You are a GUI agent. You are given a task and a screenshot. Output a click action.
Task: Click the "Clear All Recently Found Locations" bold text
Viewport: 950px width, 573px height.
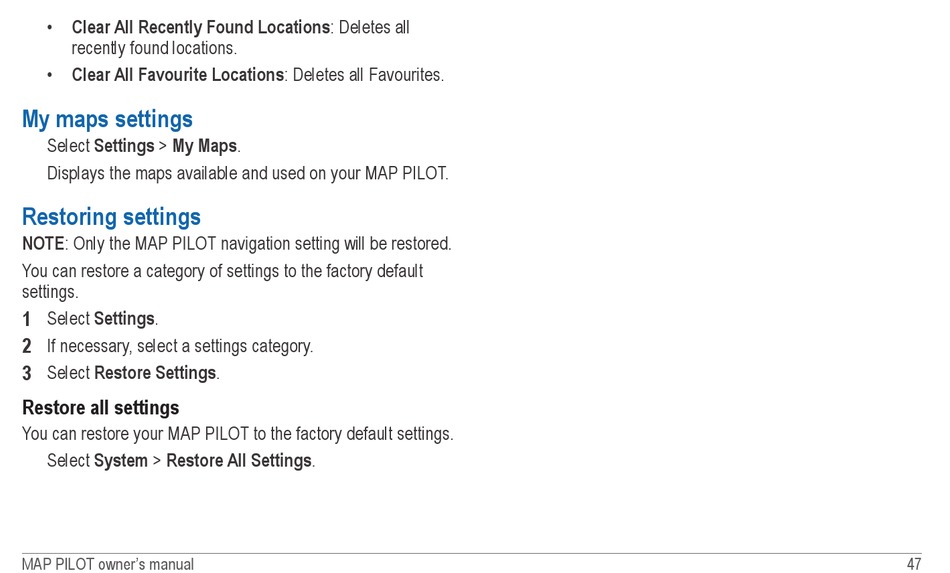pos(200,27)
